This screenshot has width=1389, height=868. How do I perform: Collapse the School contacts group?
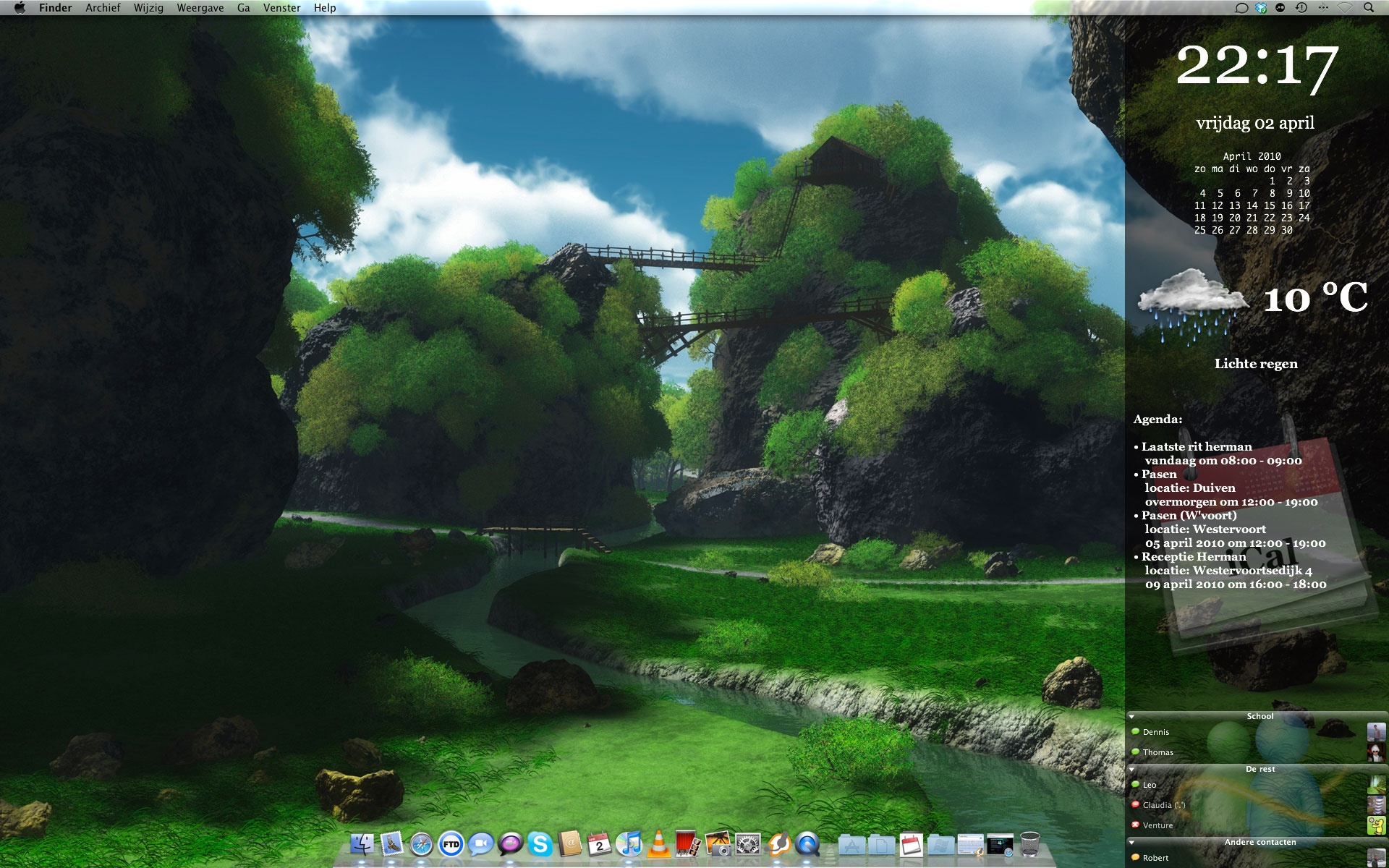[1131, 717]
